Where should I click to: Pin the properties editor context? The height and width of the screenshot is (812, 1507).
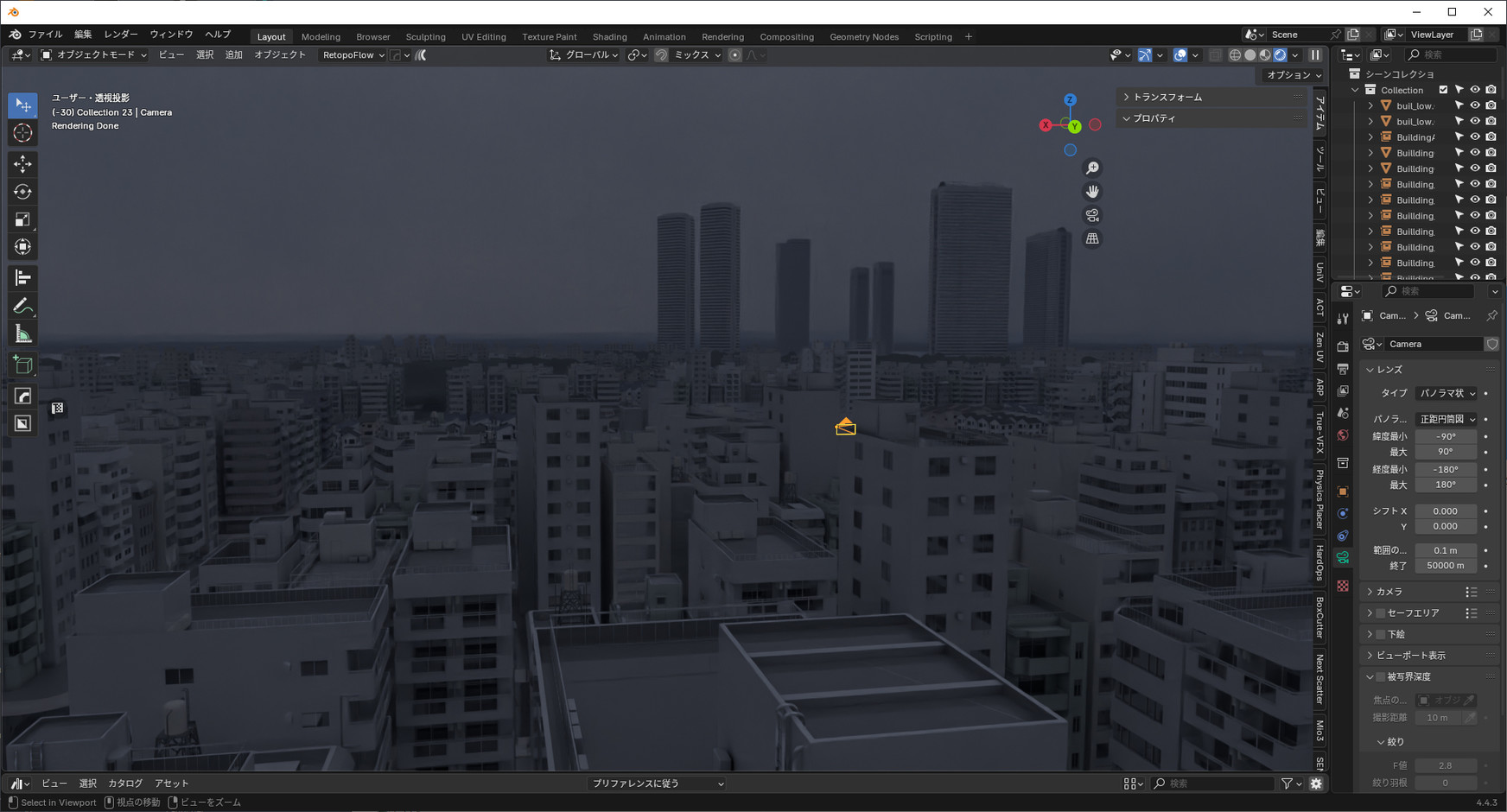click(x=1491, y=316)
